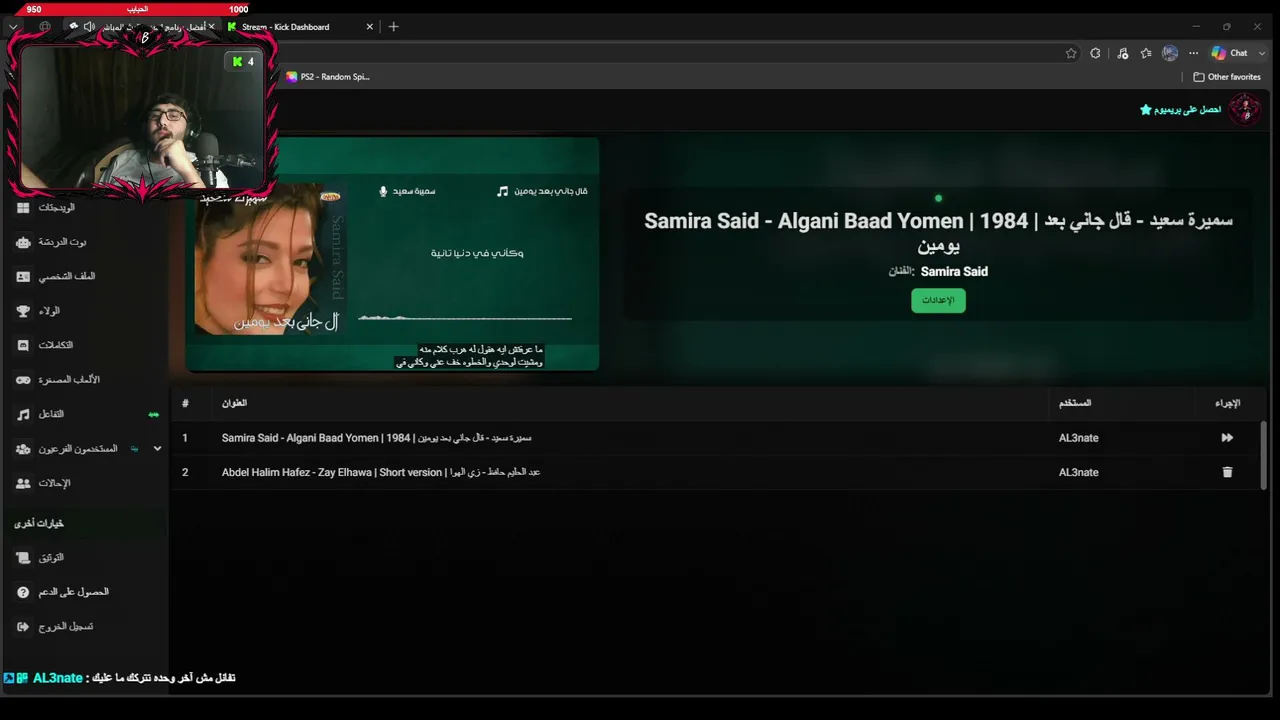Image resolution: width=1280 pixels, height=720 pixels.
Task: Click the main song title heading Samira Said 1984
Action: coord(938,232)
